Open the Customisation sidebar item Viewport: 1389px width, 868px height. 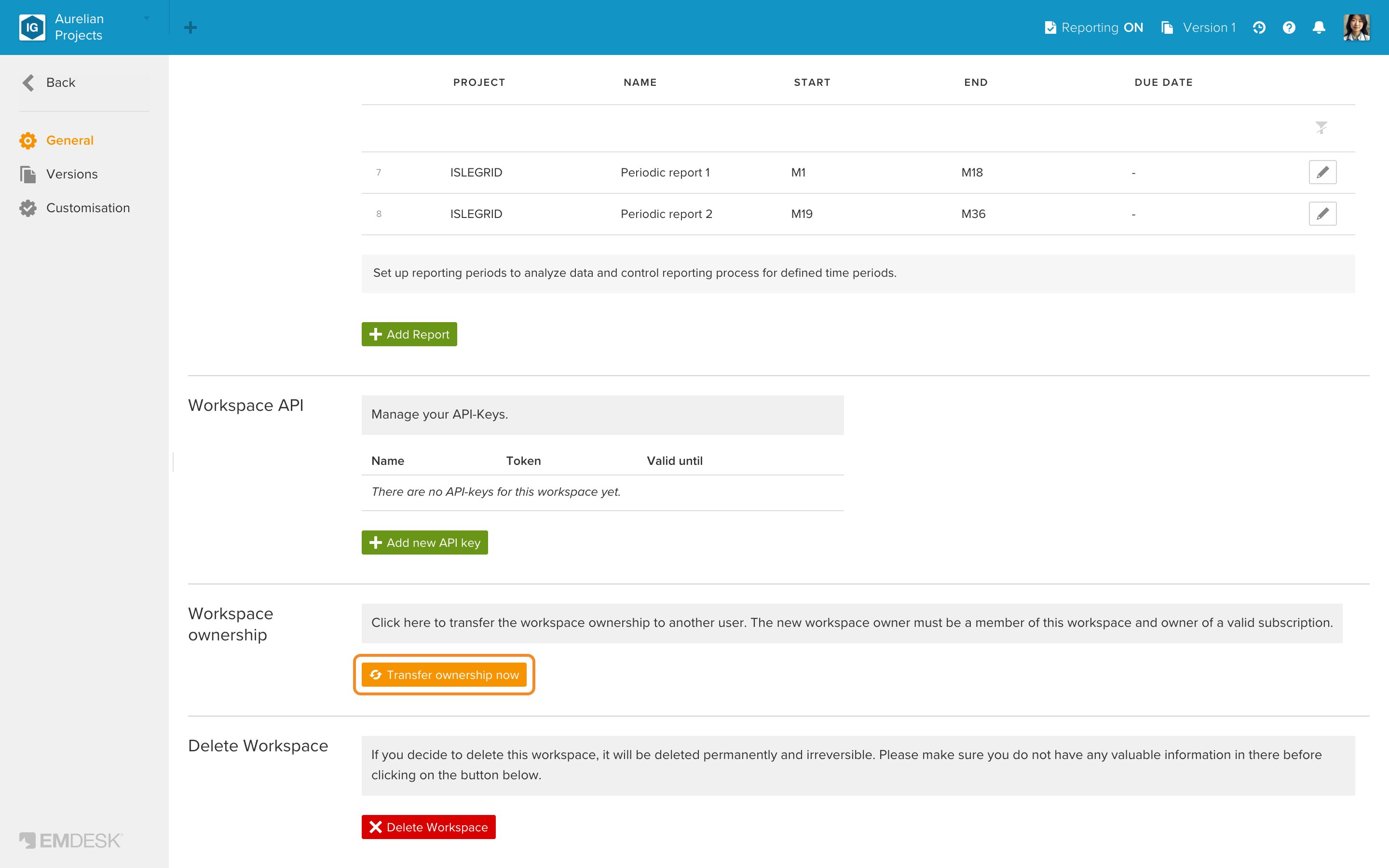75,208
